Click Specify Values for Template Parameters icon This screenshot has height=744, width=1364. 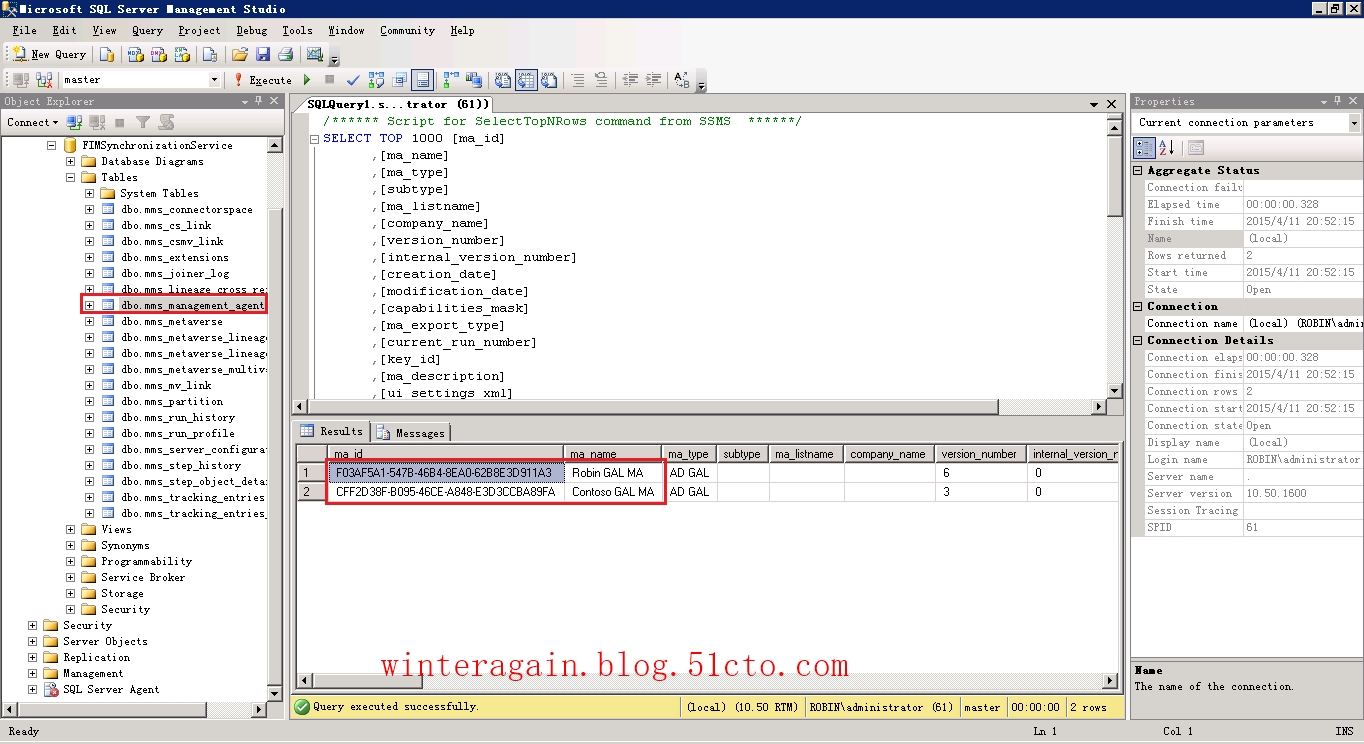(682, 79)
